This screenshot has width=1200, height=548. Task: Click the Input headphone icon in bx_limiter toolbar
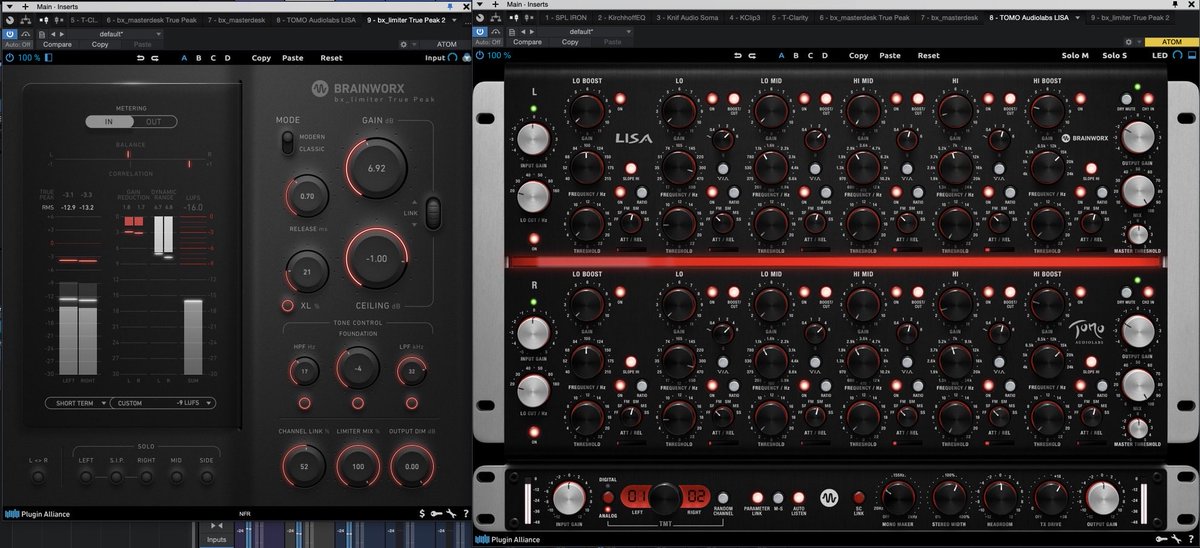click(x=453, y=58)
